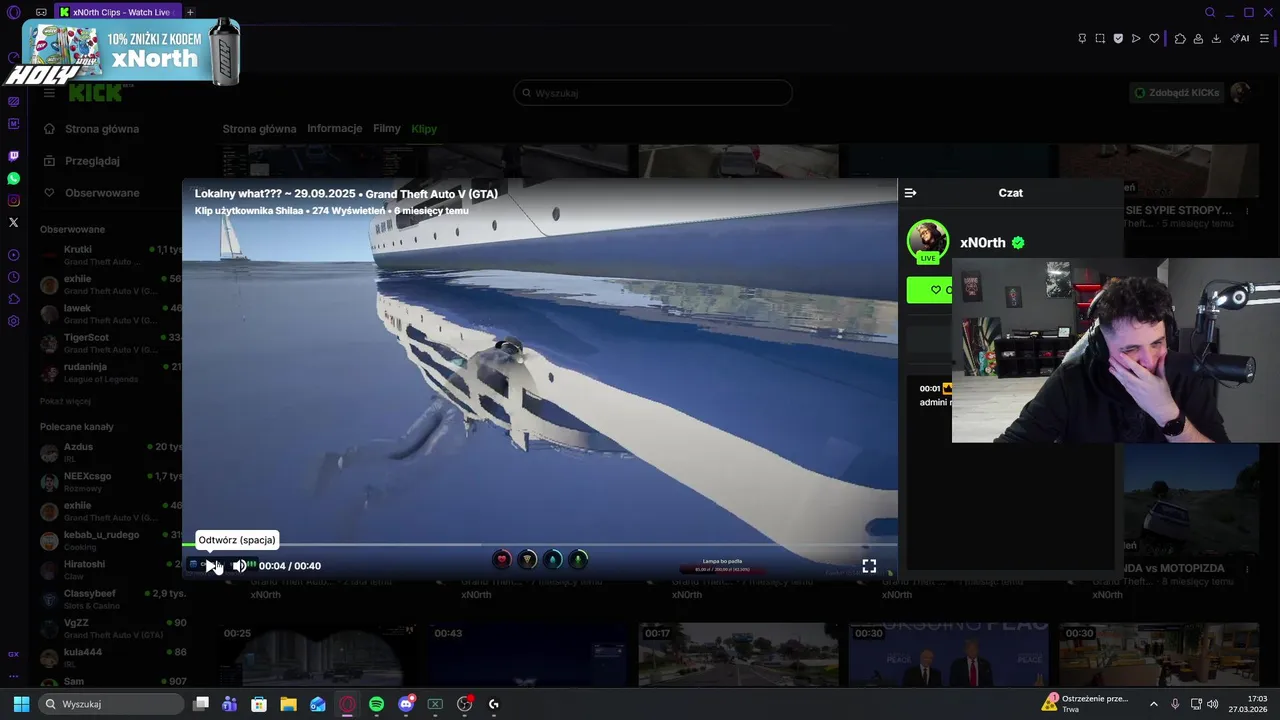Click the user avatar next to Zdobądź KICKs
The image size is (1280, 720).
point(1241,92)
